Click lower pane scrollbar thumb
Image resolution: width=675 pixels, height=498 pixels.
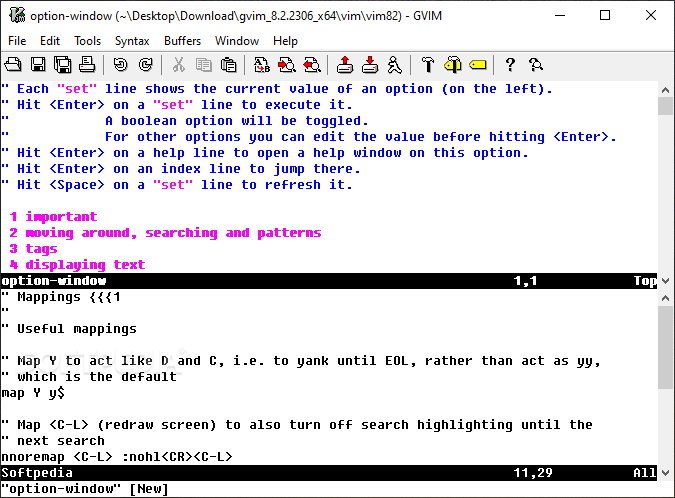tap(666, 347)
